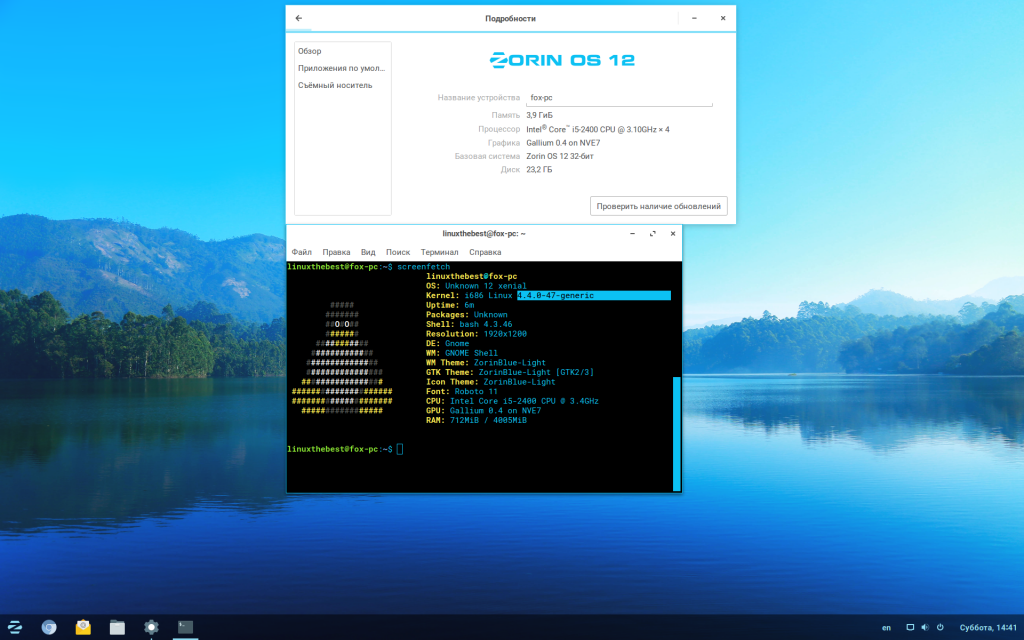
Task: Close the Подробности window
Action: 723,18
